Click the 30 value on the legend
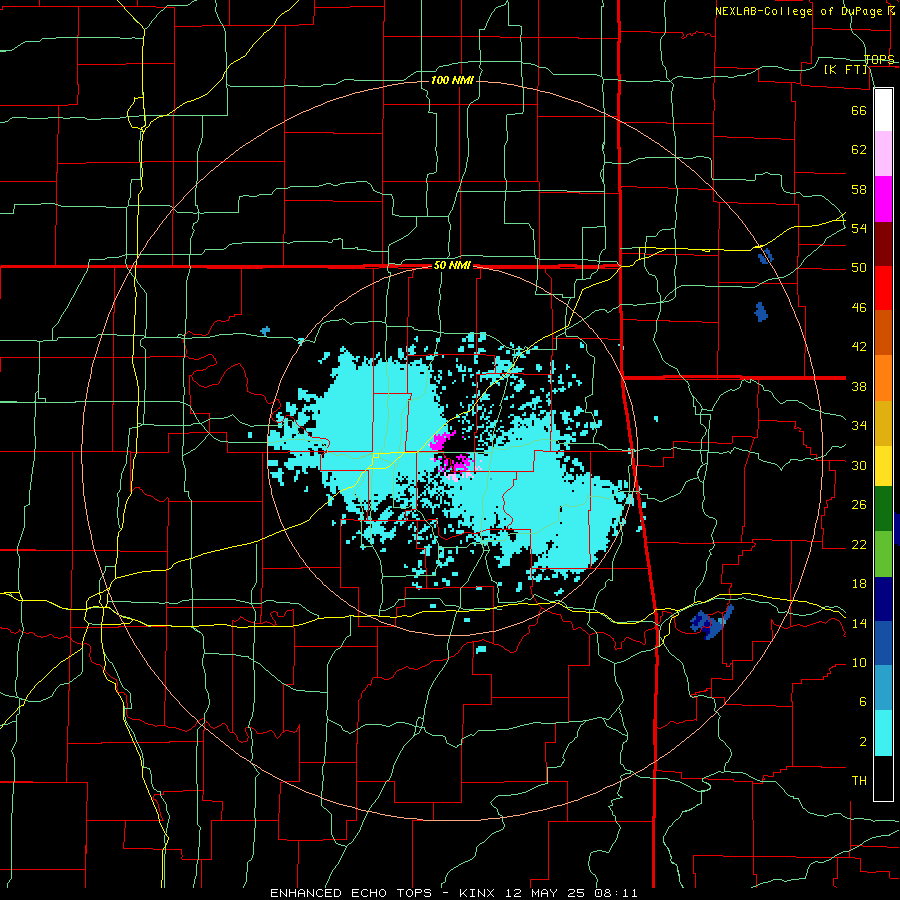 coord(859,465)
